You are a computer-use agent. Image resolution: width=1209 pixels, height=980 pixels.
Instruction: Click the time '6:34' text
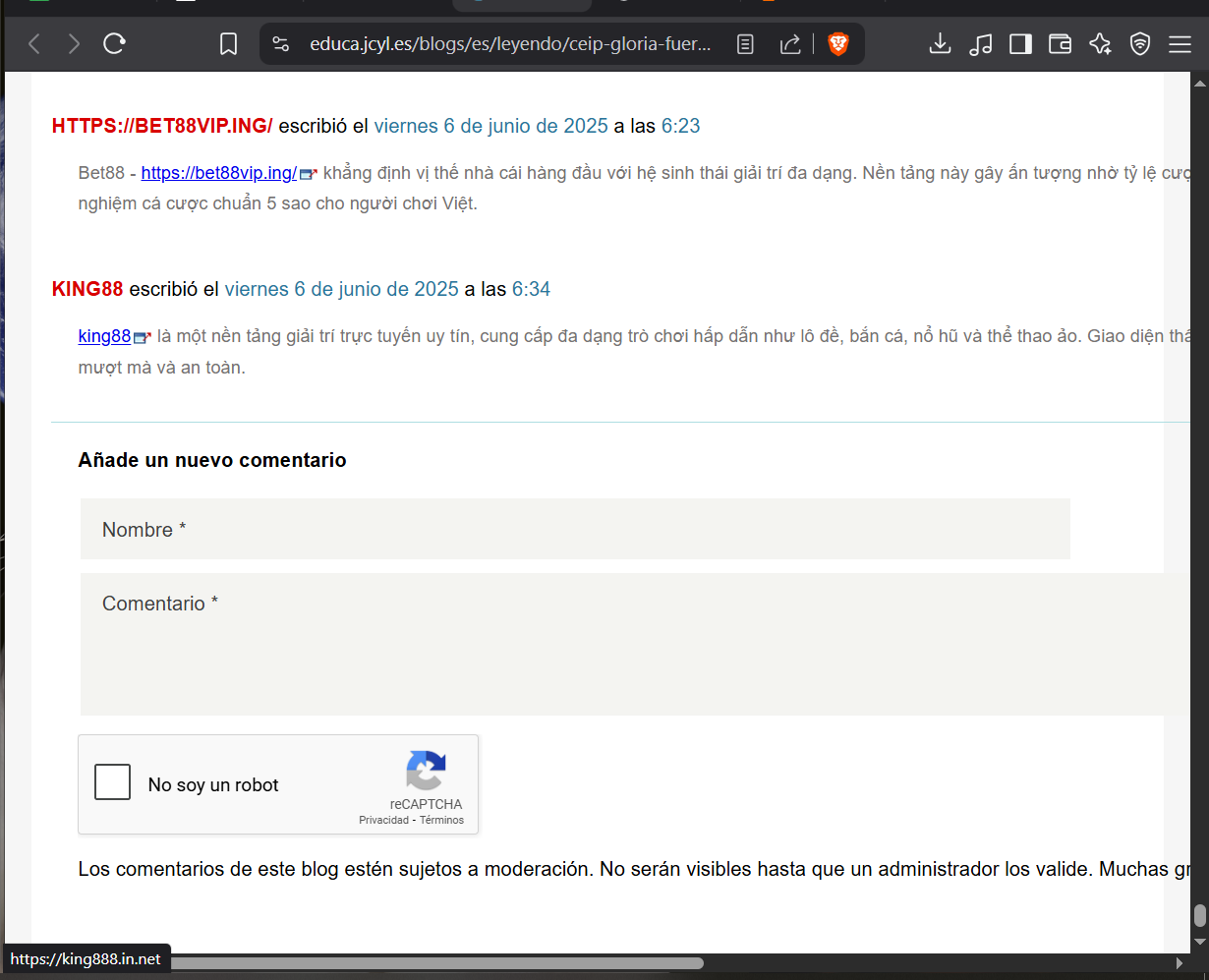click(x=531, y=289)
